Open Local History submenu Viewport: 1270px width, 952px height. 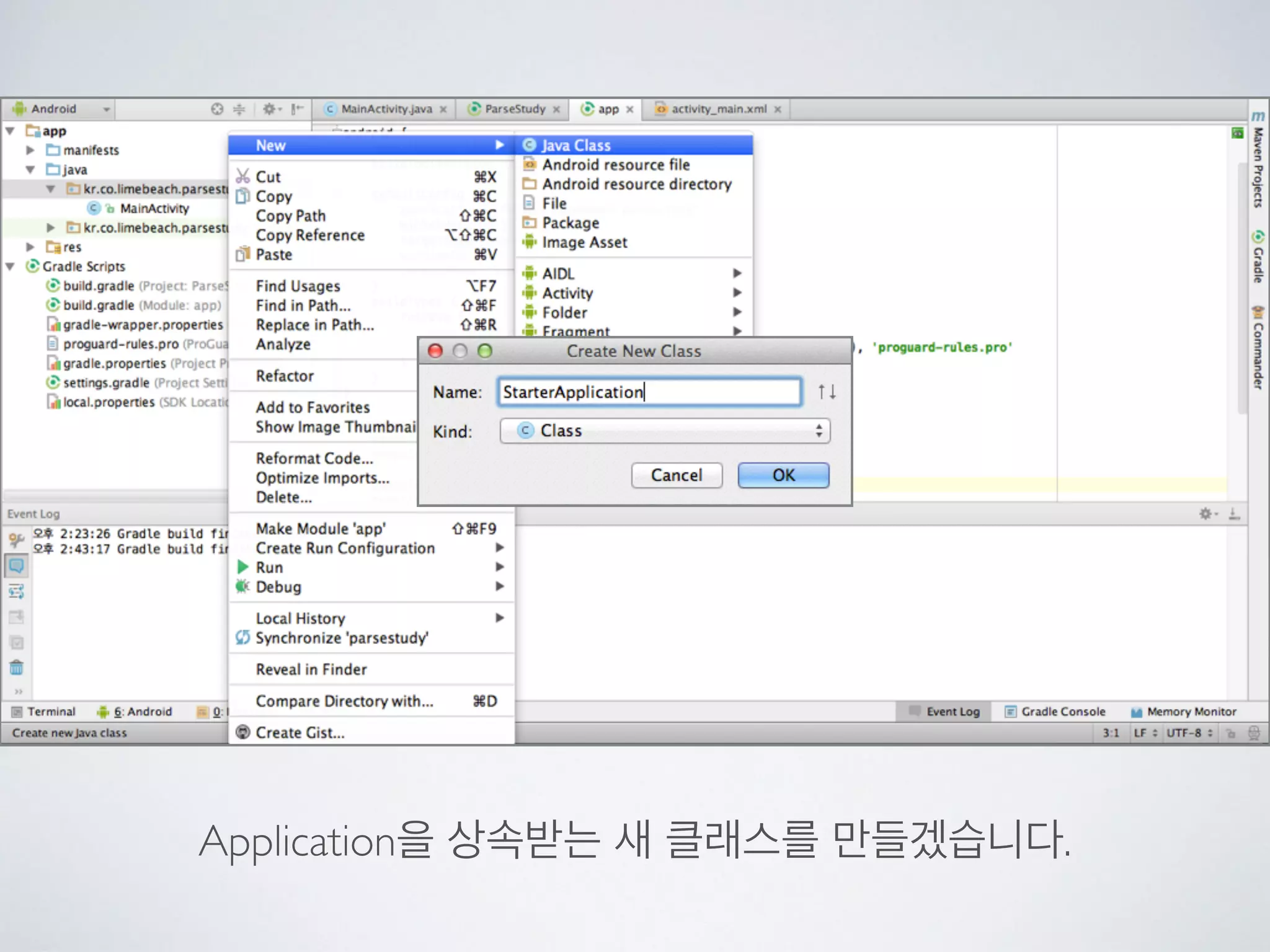(x=371, y=618)
